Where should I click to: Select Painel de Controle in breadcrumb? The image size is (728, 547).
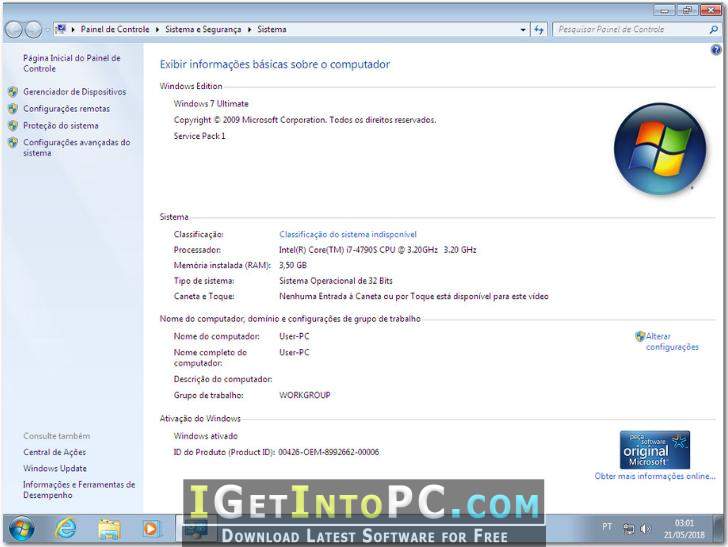point(115,29)
